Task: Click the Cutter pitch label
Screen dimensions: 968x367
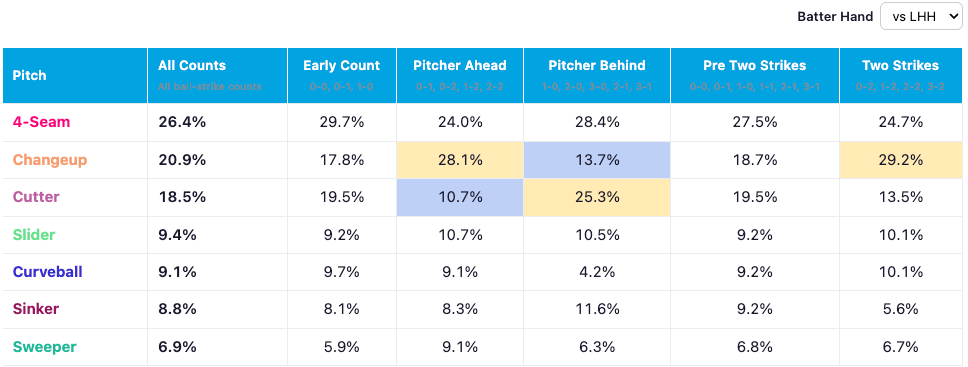Action: (36, 198)
